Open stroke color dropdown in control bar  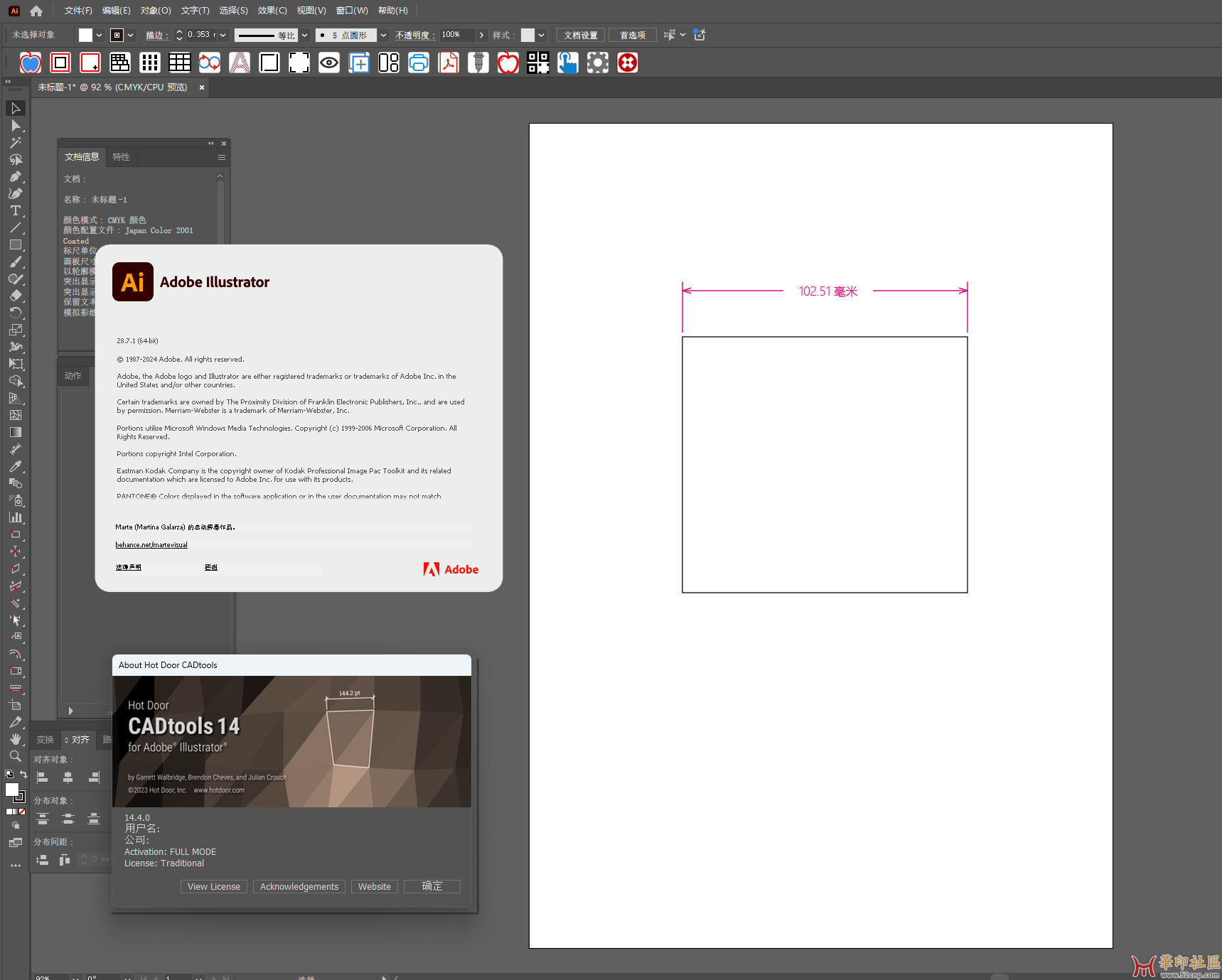point(131,35)
